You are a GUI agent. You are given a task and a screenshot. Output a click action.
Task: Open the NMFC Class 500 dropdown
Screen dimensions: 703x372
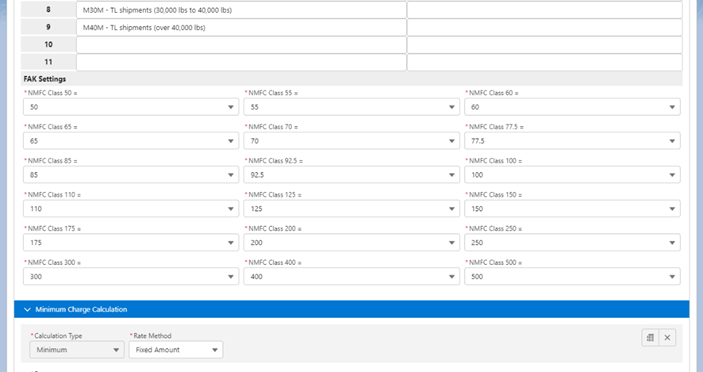tap(573, 277)
